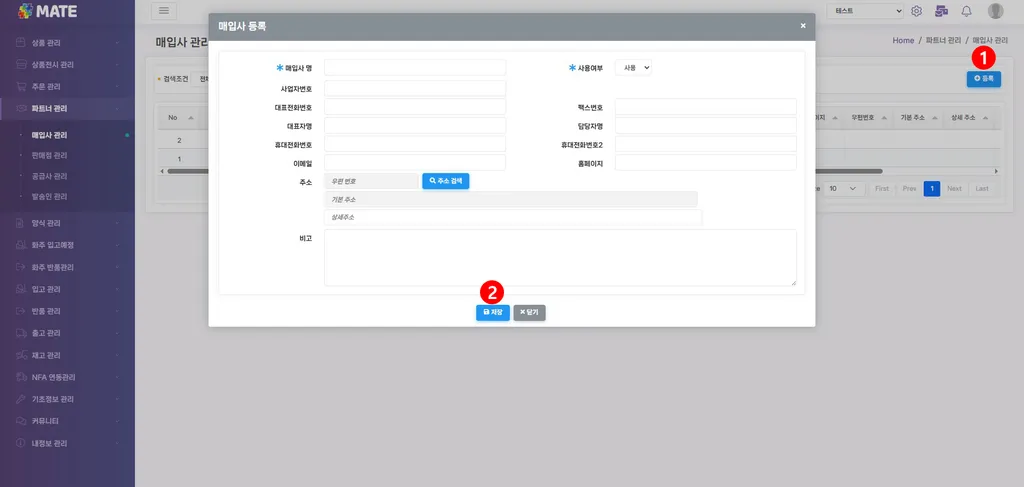Open the page size dropdown showing 10
The image size is (1024, 487).
tap(843, 188)
